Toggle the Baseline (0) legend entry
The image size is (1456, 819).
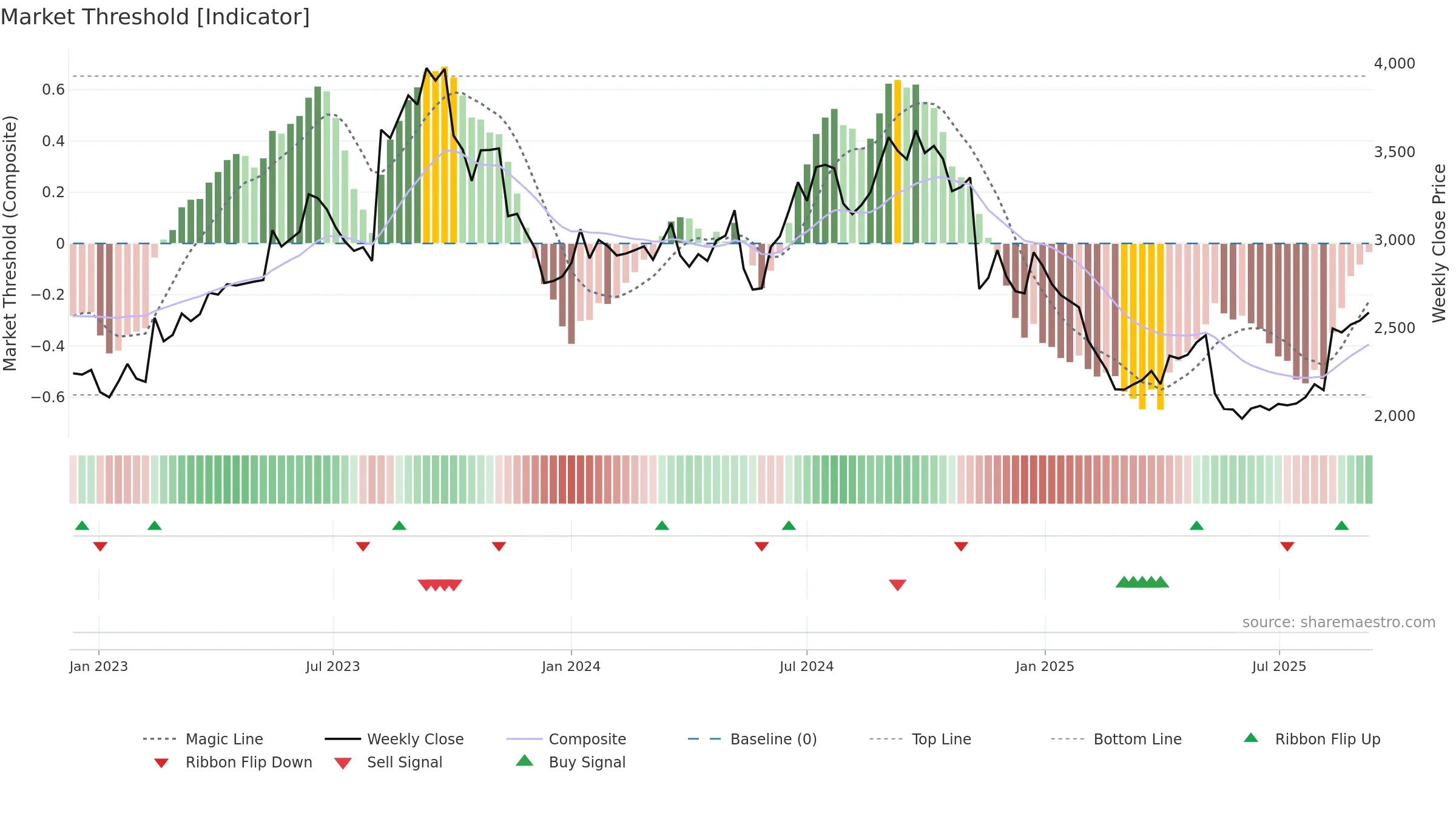pos(752,739)
